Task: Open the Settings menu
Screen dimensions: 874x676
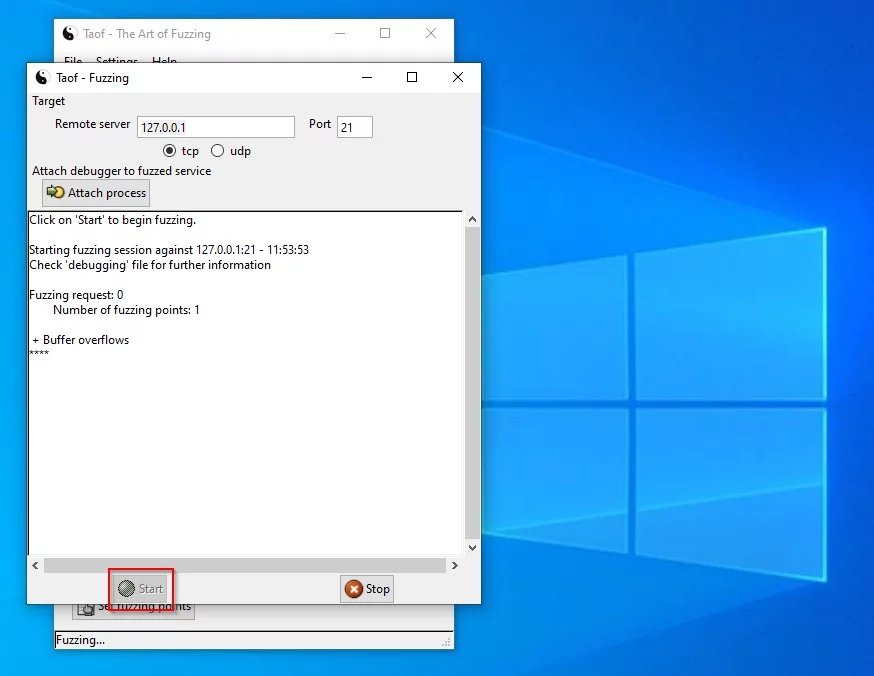Action: (x=116, y=61)
